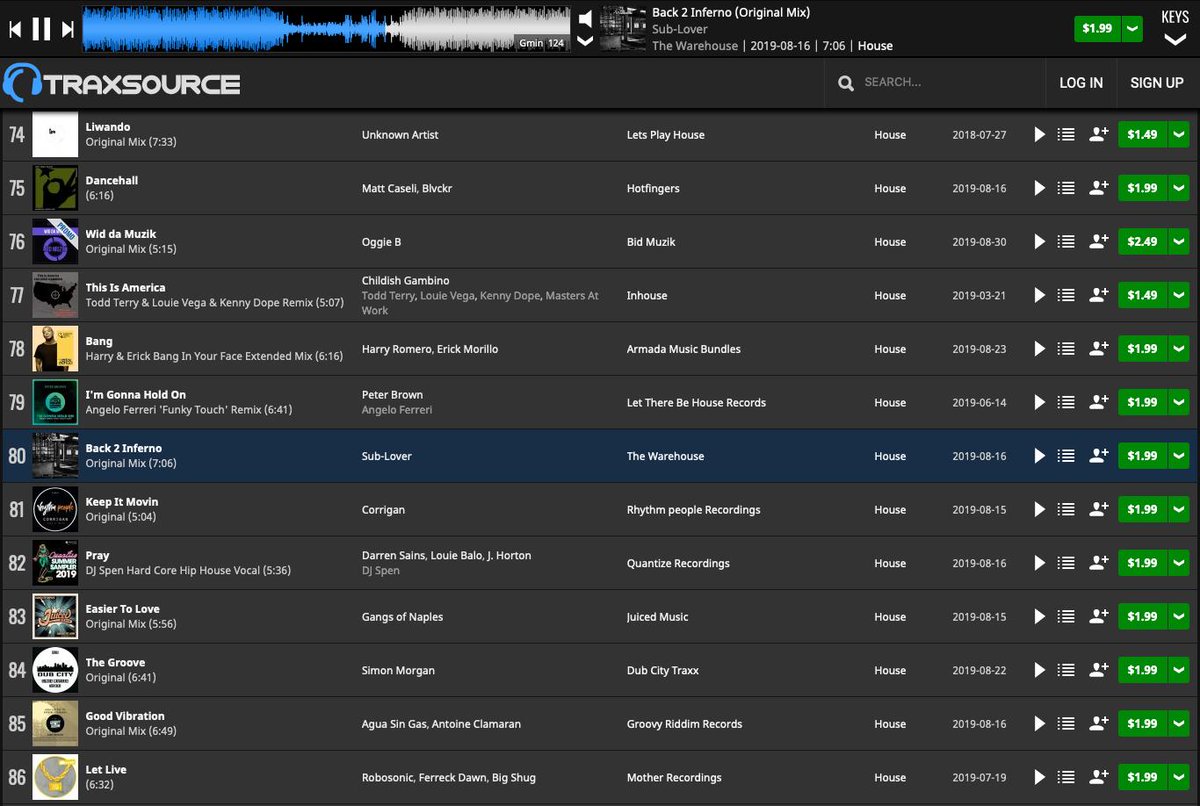This screenshot has width=1200, height=806.
Task: Open Back 2 Inferno player artwork
Action: point(622,29)
